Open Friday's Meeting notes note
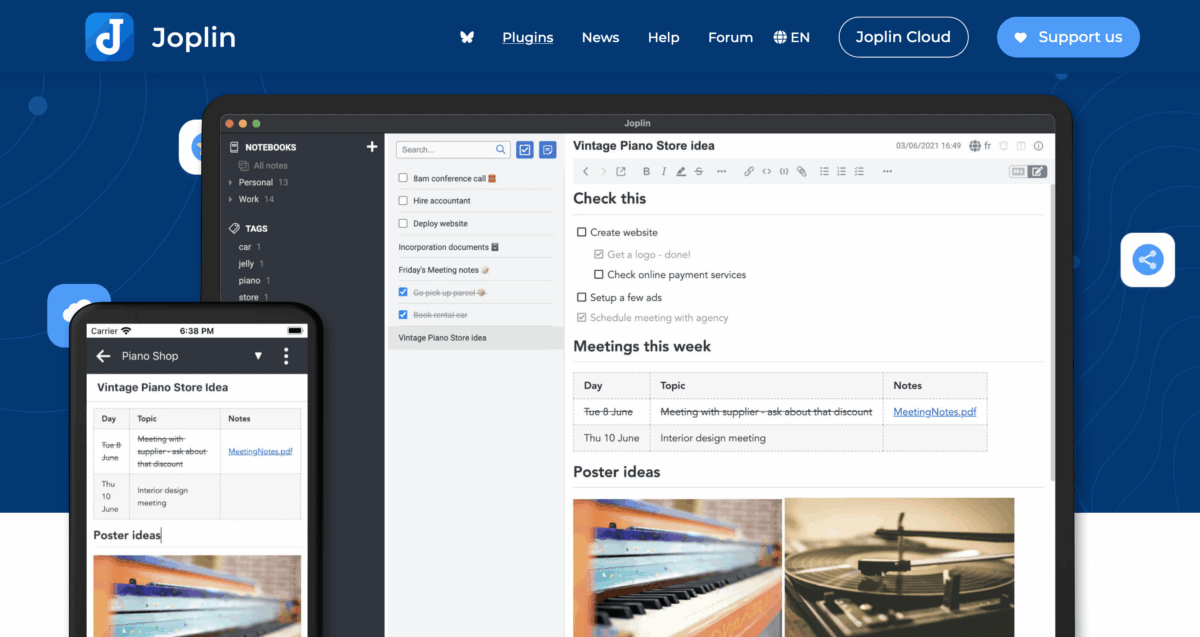The width and height of the screenshot is (1200, 637). [x=444, y=270]
